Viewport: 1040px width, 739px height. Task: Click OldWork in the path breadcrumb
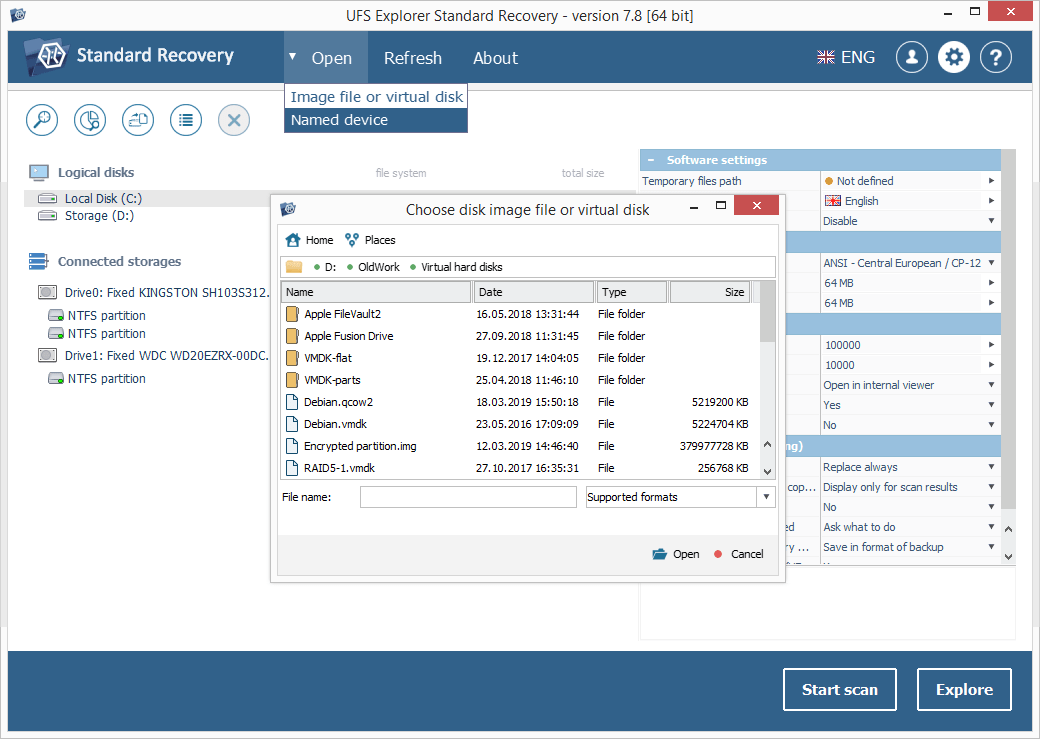(x=379, y=267)
